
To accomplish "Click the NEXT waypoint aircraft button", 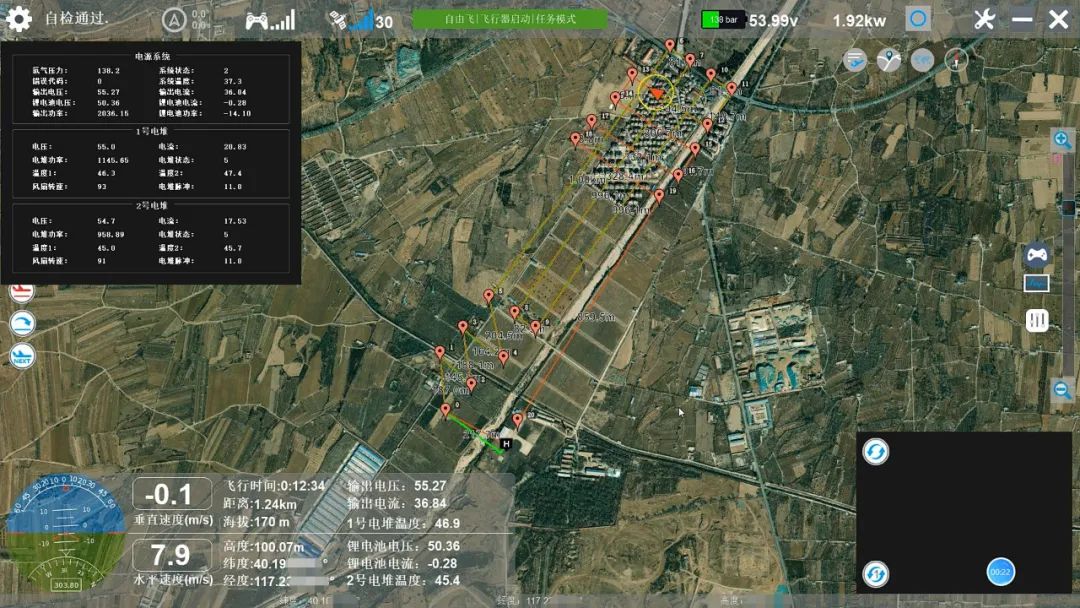I will click(21, 356).
